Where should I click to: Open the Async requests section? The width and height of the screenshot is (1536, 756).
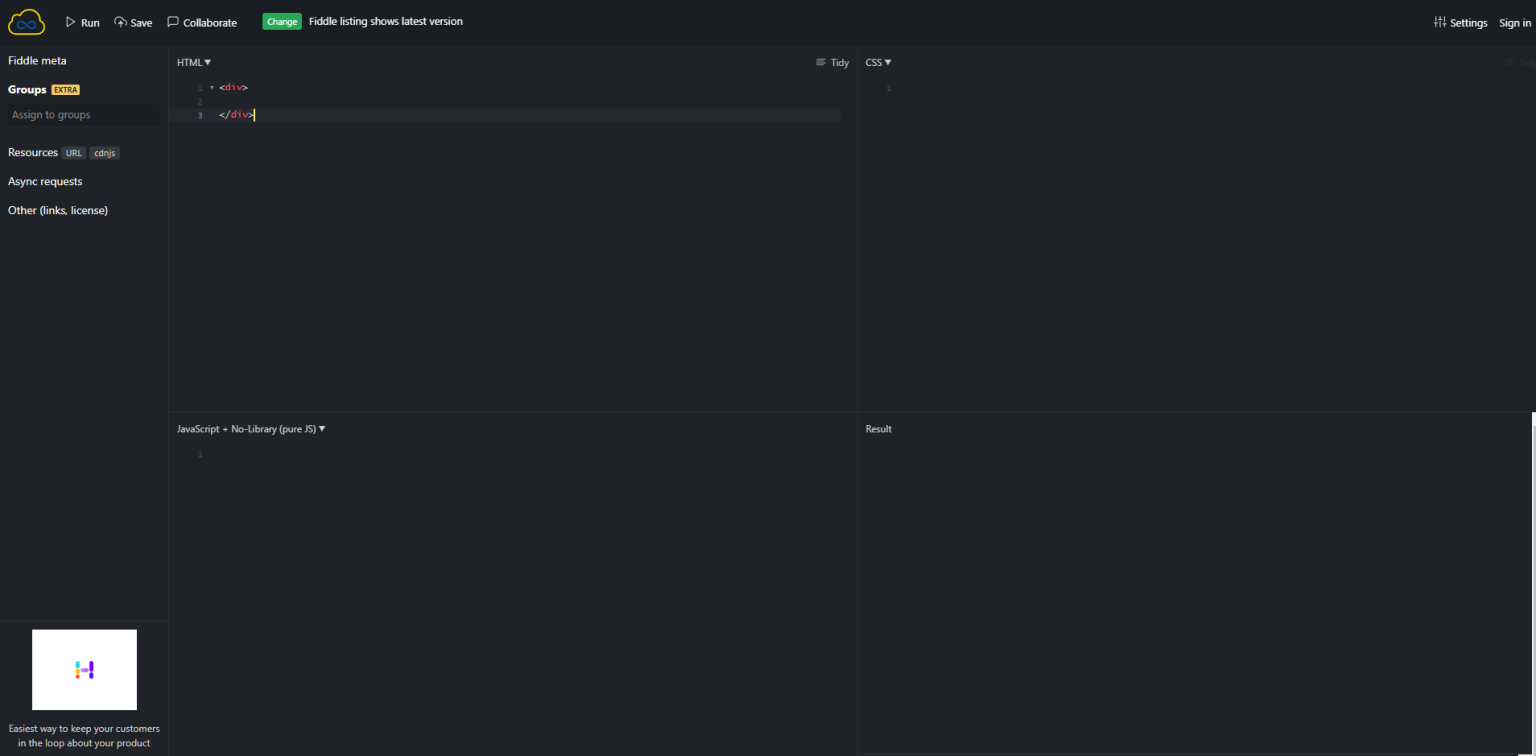point(45,181)
